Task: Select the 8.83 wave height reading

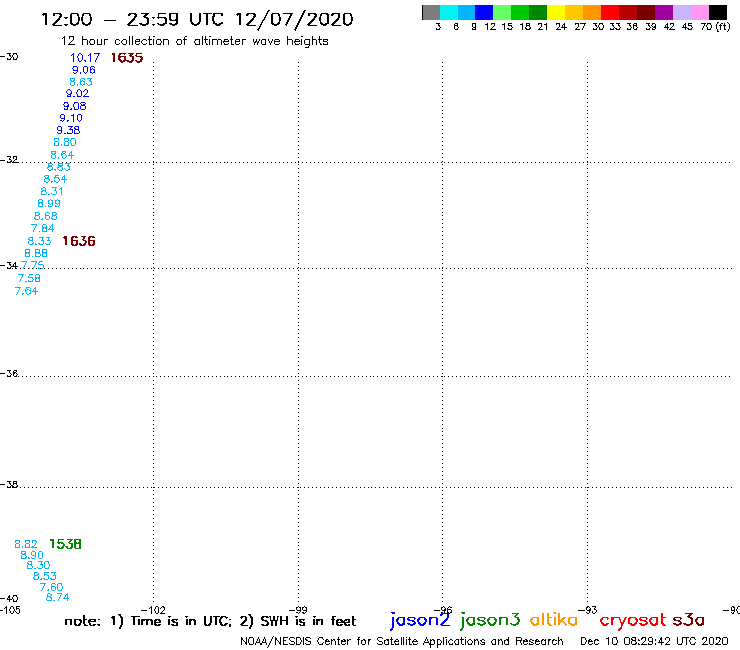Action: 59,167
